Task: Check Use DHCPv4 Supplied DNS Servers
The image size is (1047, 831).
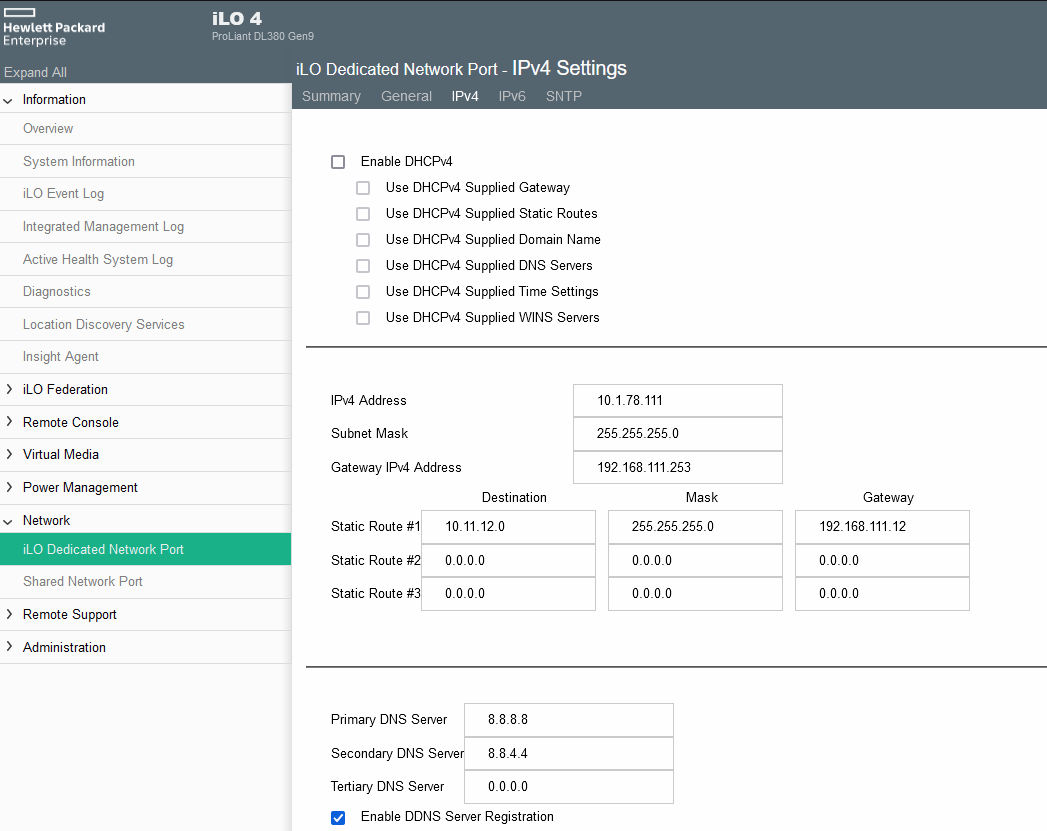Action: click(x=363, y=265)
